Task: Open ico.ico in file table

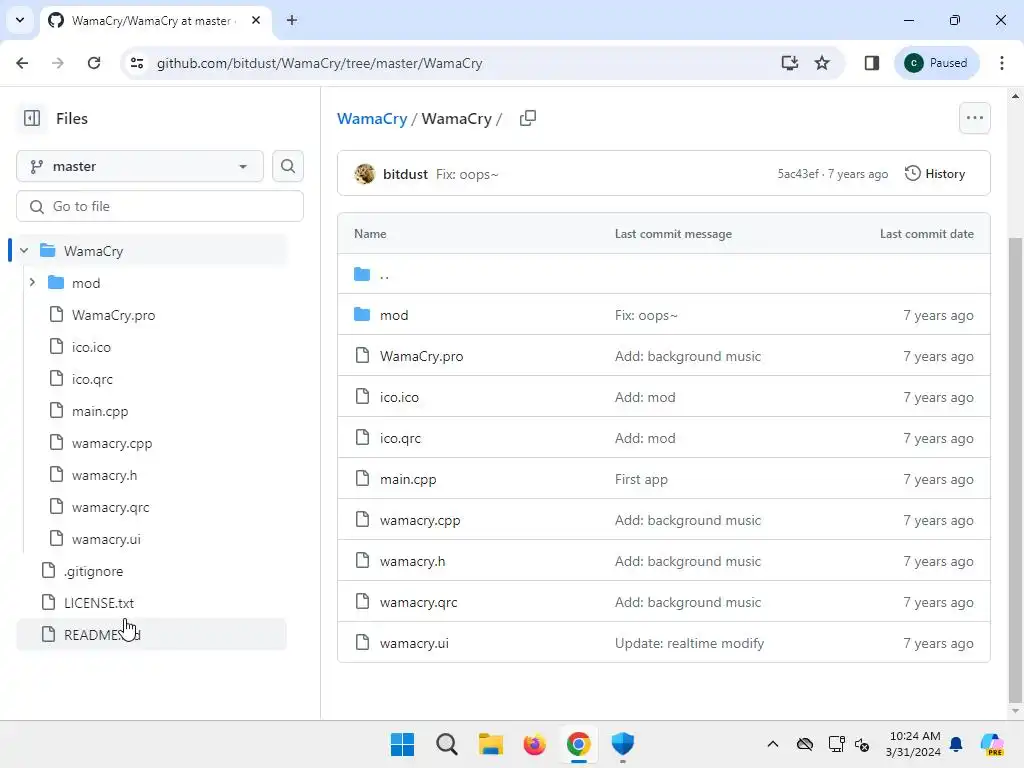Action: pyautogui.click(x=399, y=398)
